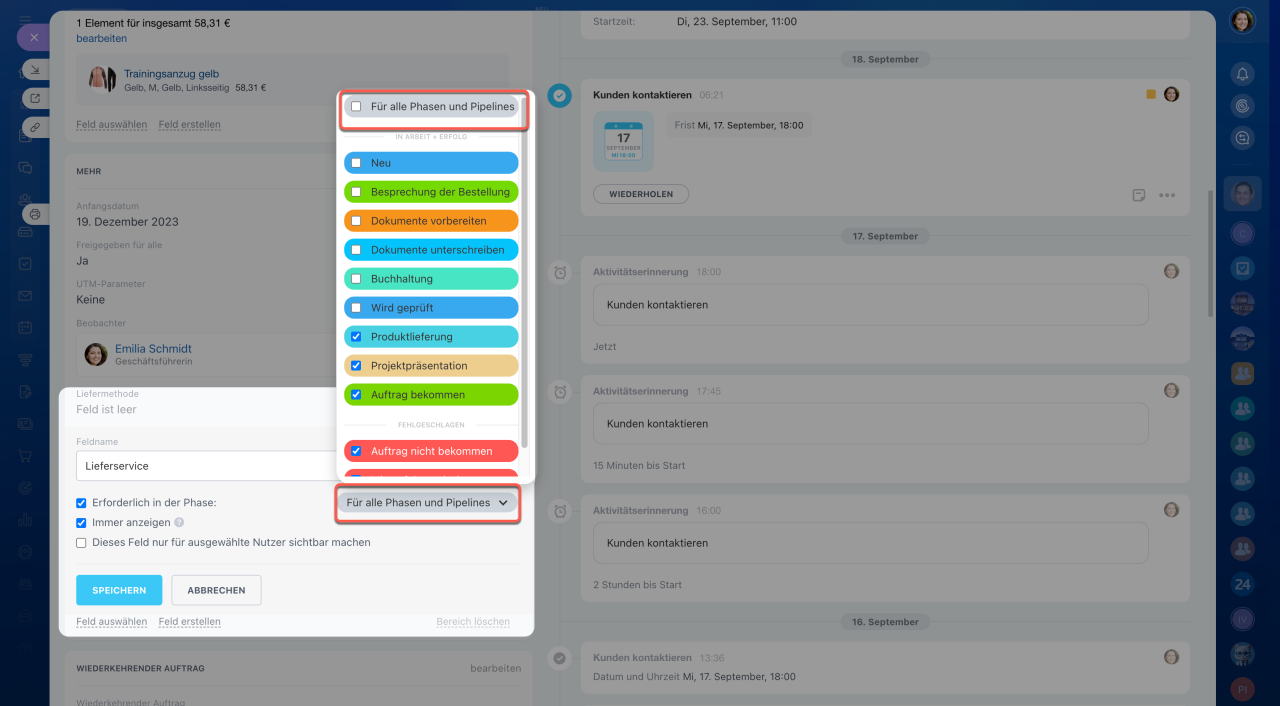Open the number 24 item in right sidebar

[x=1242, y=584]
